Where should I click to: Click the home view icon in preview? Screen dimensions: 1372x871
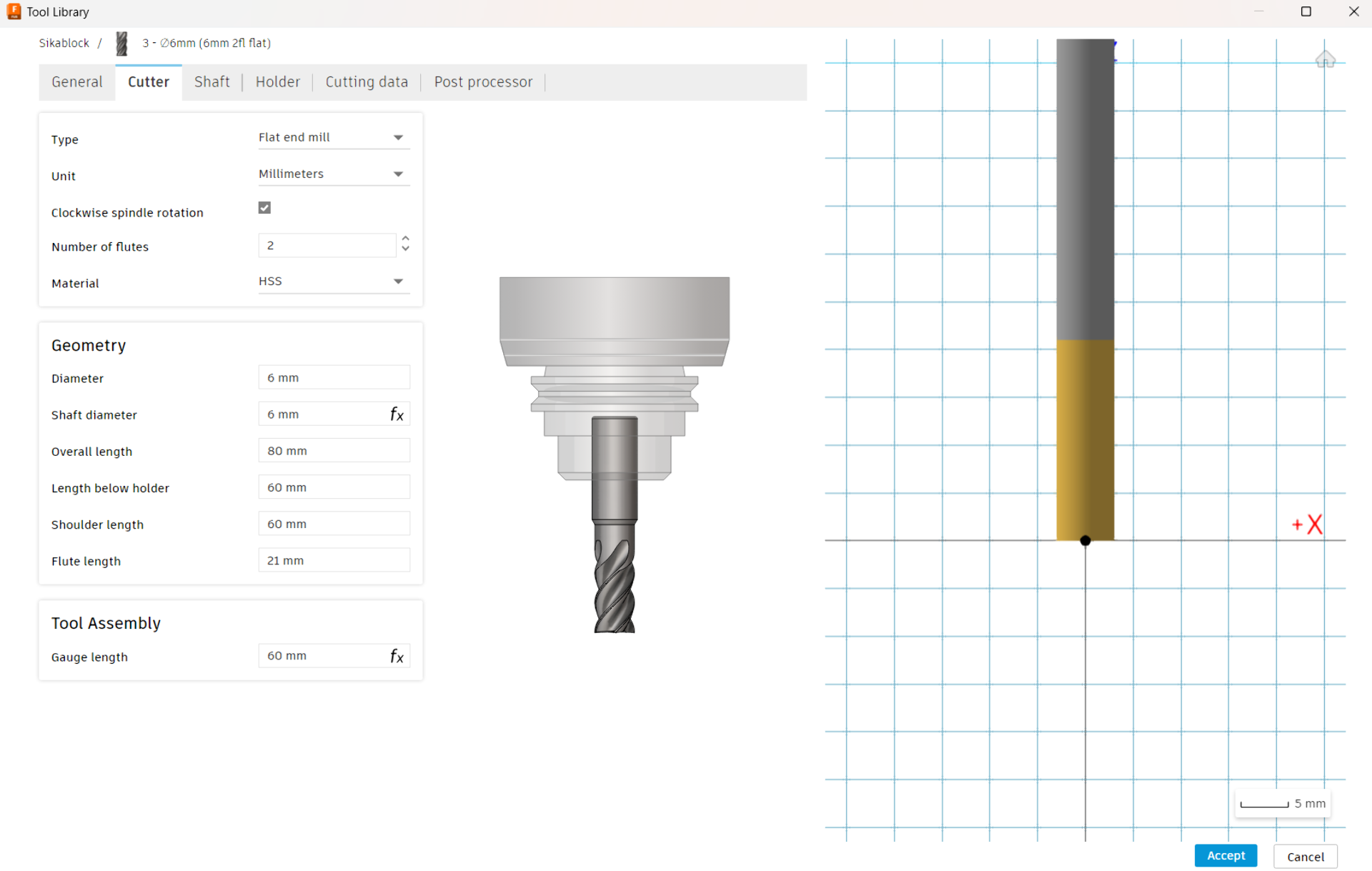point(1325,59)
